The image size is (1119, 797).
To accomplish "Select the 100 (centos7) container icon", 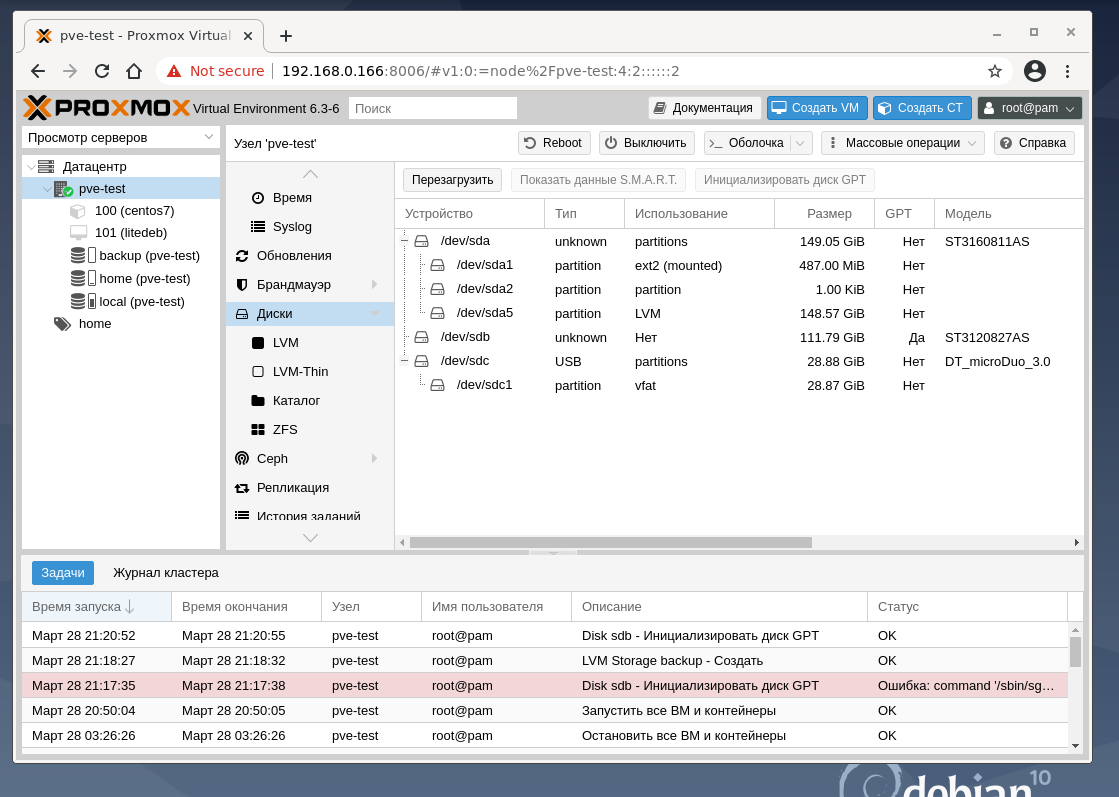I will pos(78,211).
